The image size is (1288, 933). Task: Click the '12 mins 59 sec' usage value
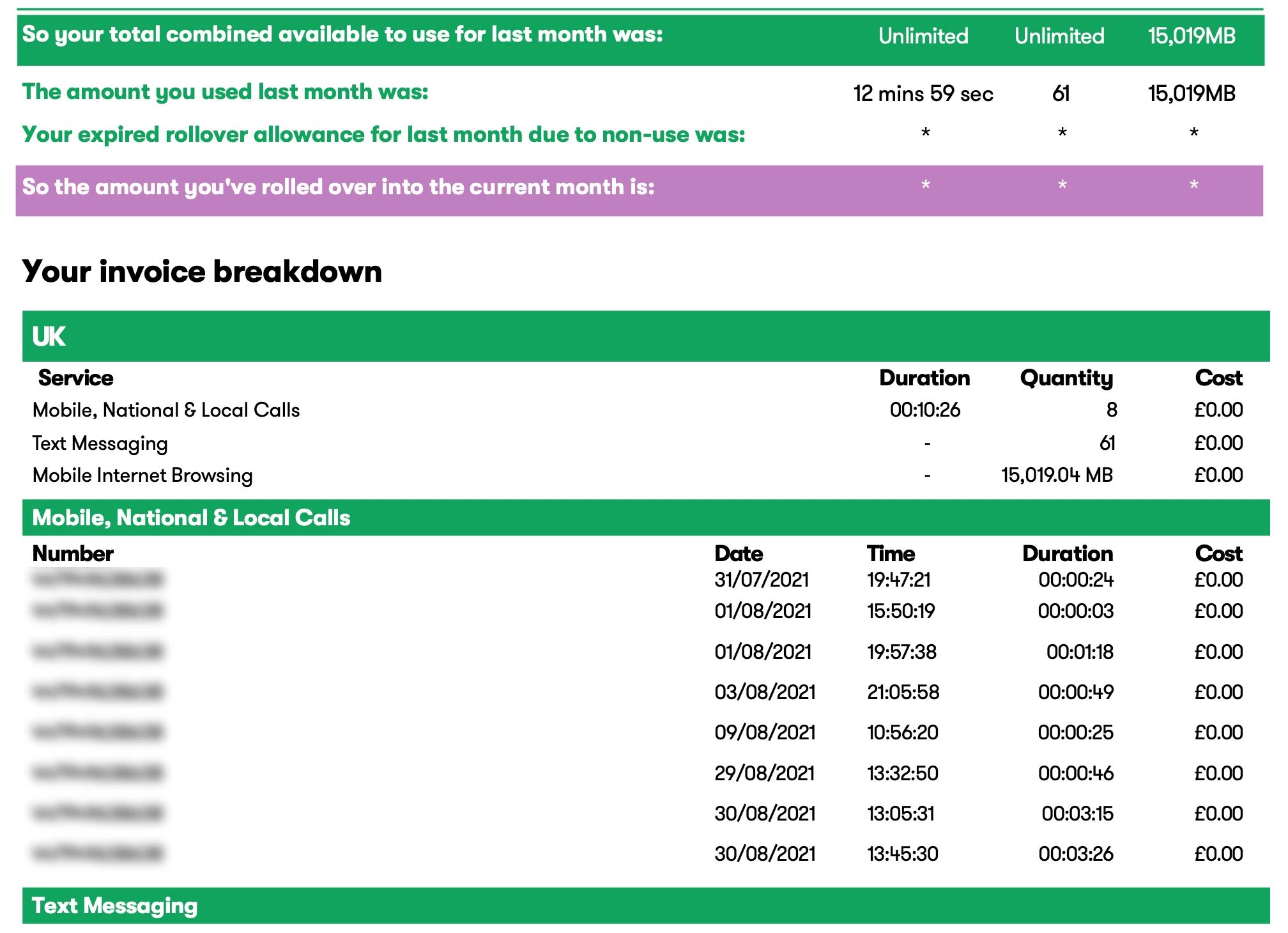(x=923, y=94)
